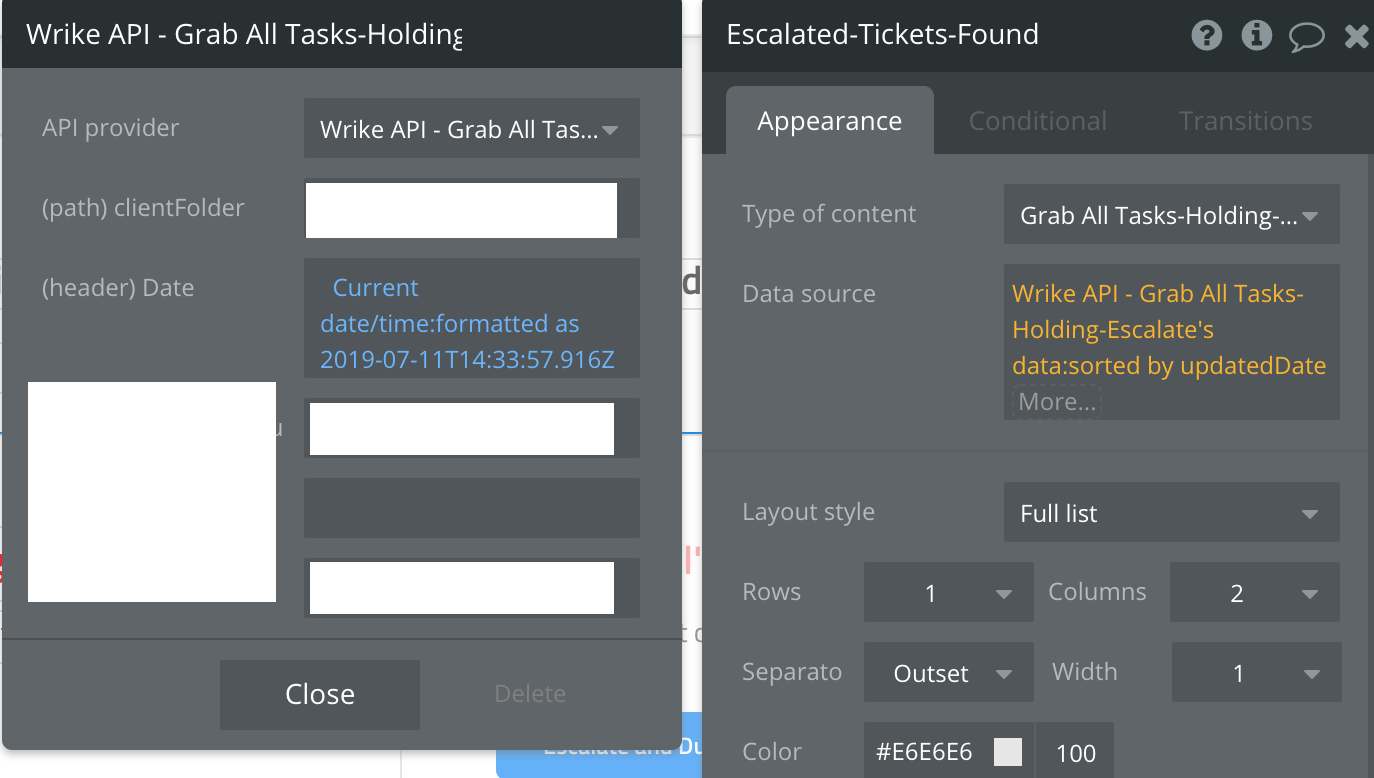Switch to the Conditional tab
Viewport: 1374px width, 778px height.
point(1038,121)
